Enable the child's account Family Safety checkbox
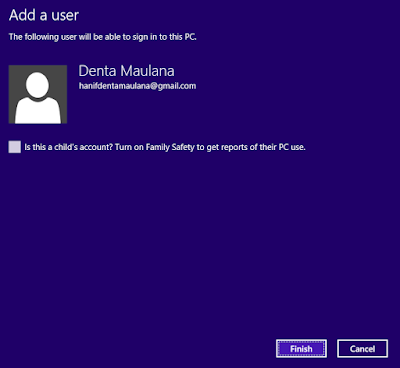This screenshot has height=368, width=400. [15, 147]
